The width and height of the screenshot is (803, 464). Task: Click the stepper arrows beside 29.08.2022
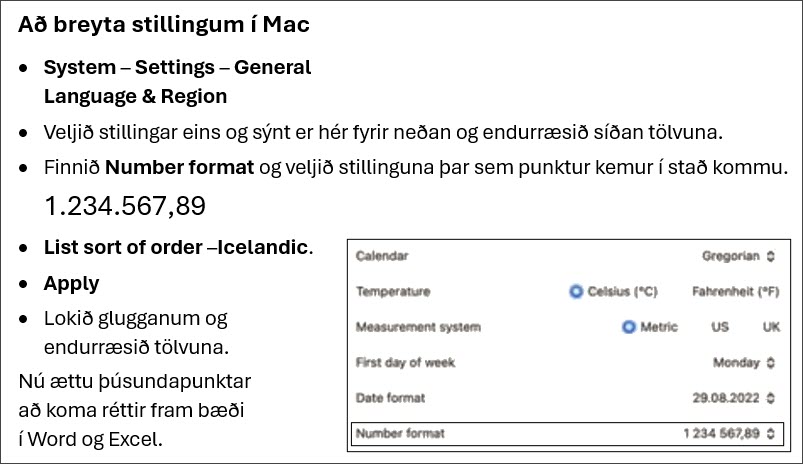tap(771, 398)
